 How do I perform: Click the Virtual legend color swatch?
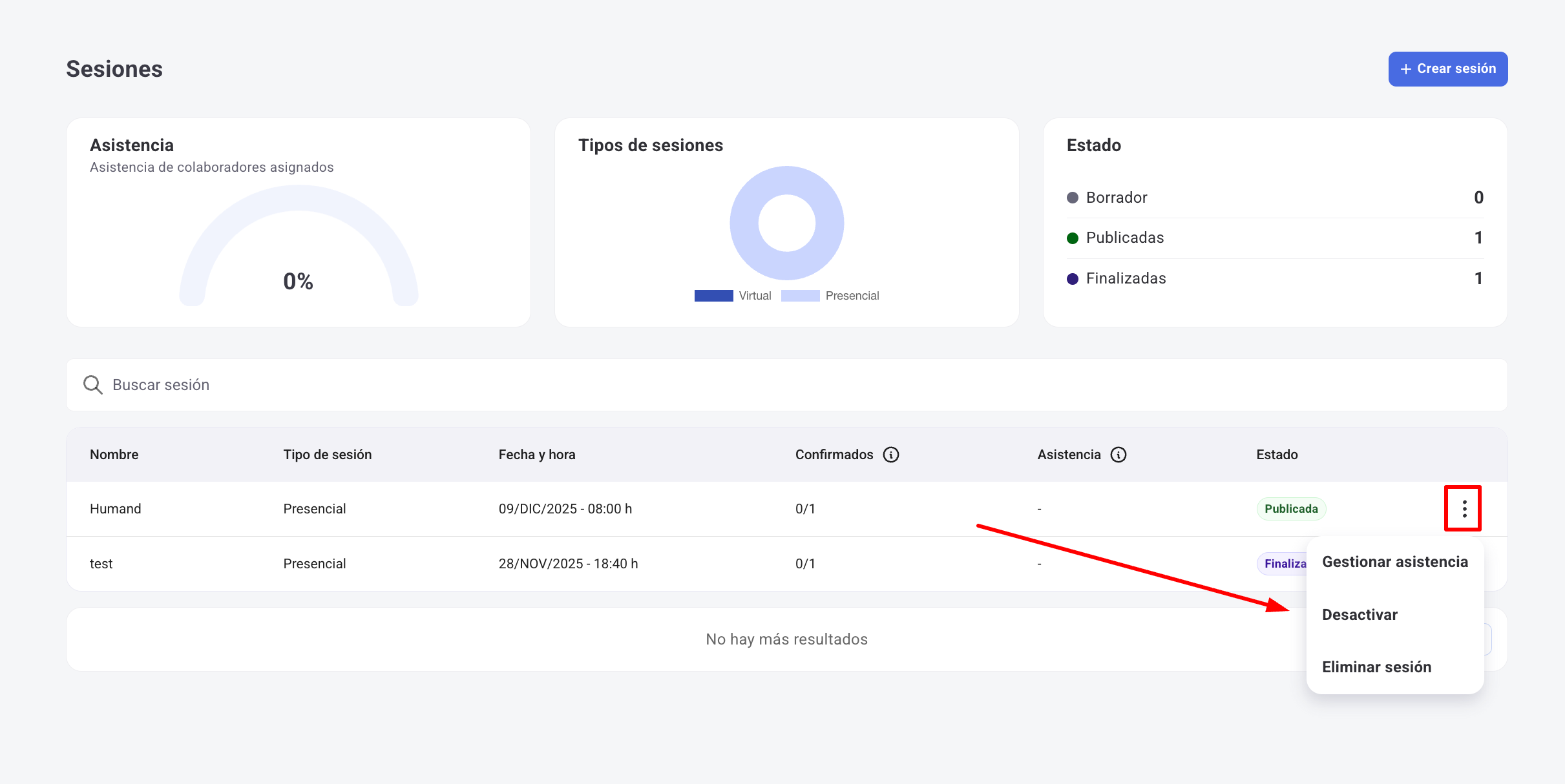713,296
